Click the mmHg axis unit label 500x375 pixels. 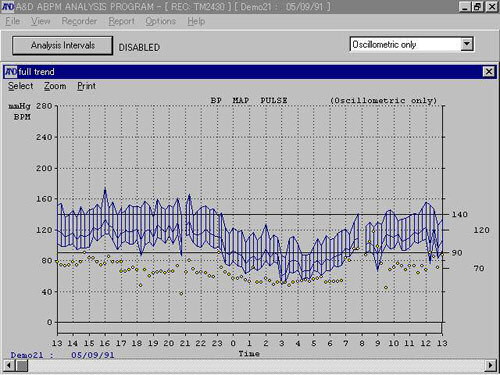19,106
